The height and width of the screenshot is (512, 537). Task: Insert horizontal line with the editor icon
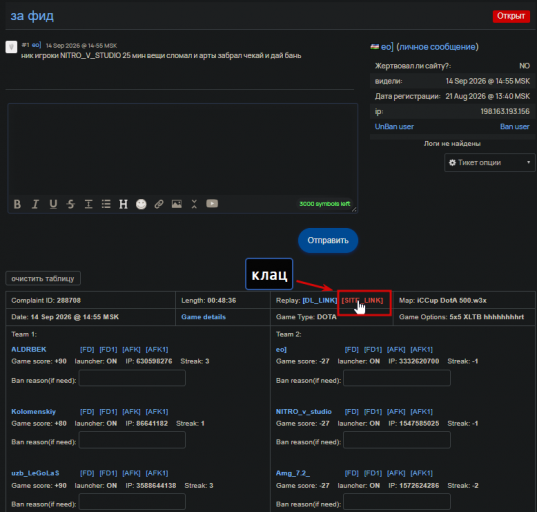pos(88,204)
